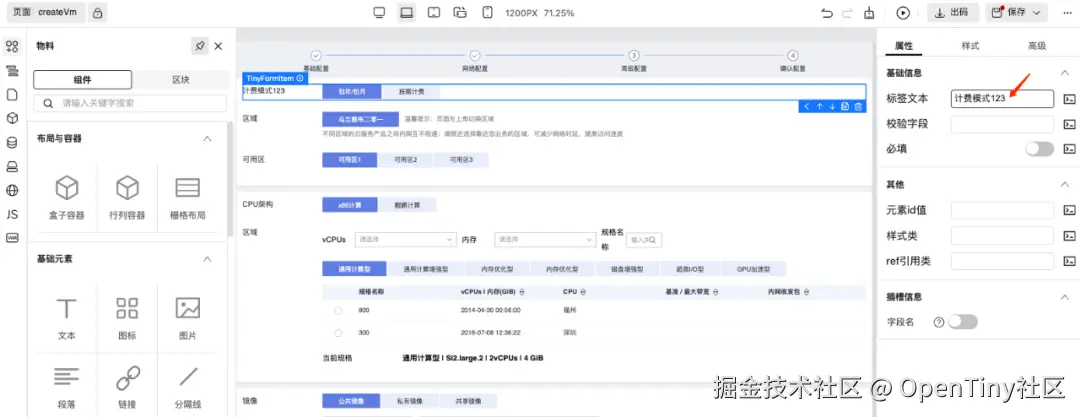Move selected TinyFormItem down
The height and width of the screenshot is (417, 1080).
[832, 106]
